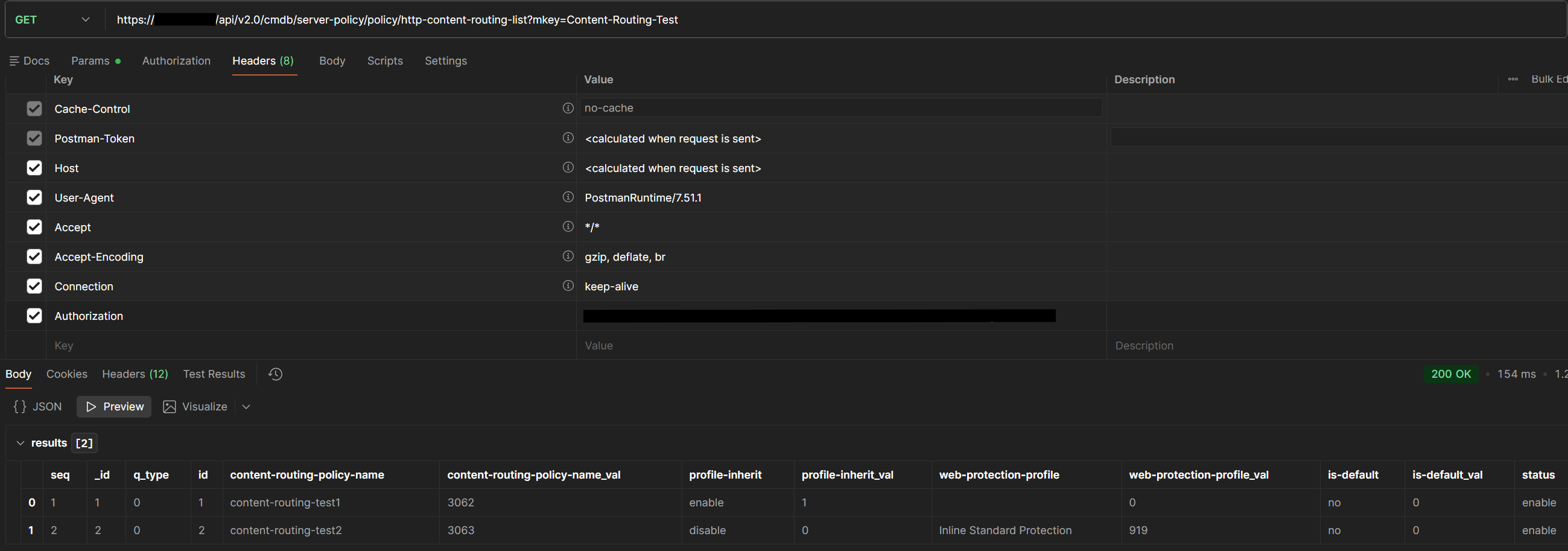Open the response Headers (12) tab
The width and height of the screenshot is (1568, 551).
135,374
